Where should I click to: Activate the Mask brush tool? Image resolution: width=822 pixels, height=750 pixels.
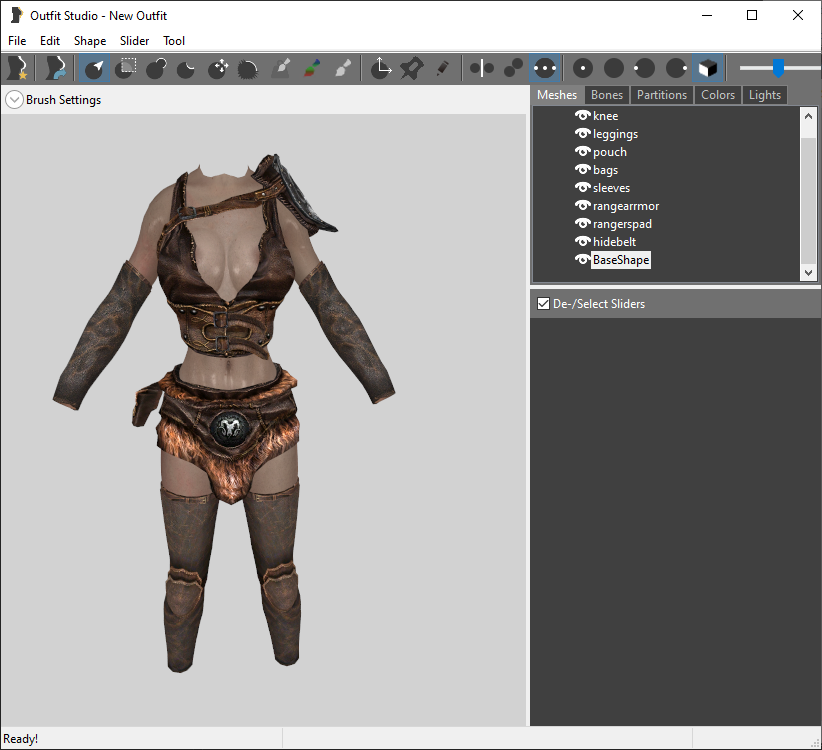pyautogui.click(x=126, y=68)
